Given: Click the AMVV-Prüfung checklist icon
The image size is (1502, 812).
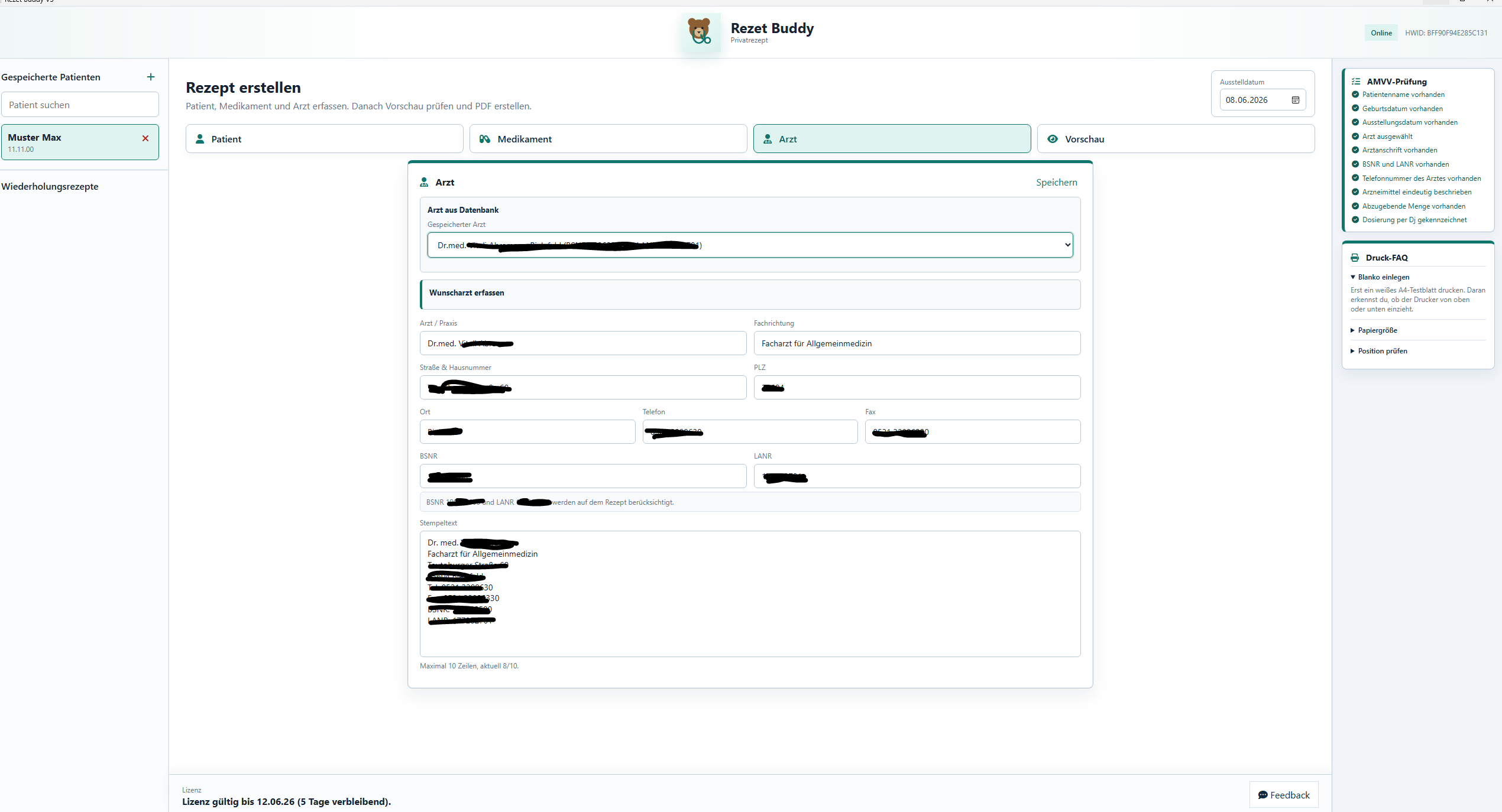Looking at the screenshot, I should [1356, 82].
